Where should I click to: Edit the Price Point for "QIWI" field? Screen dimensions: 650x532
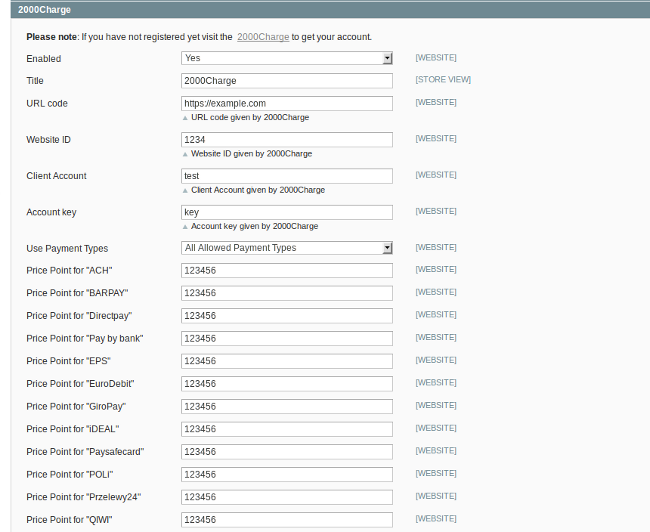coord(286,520)
